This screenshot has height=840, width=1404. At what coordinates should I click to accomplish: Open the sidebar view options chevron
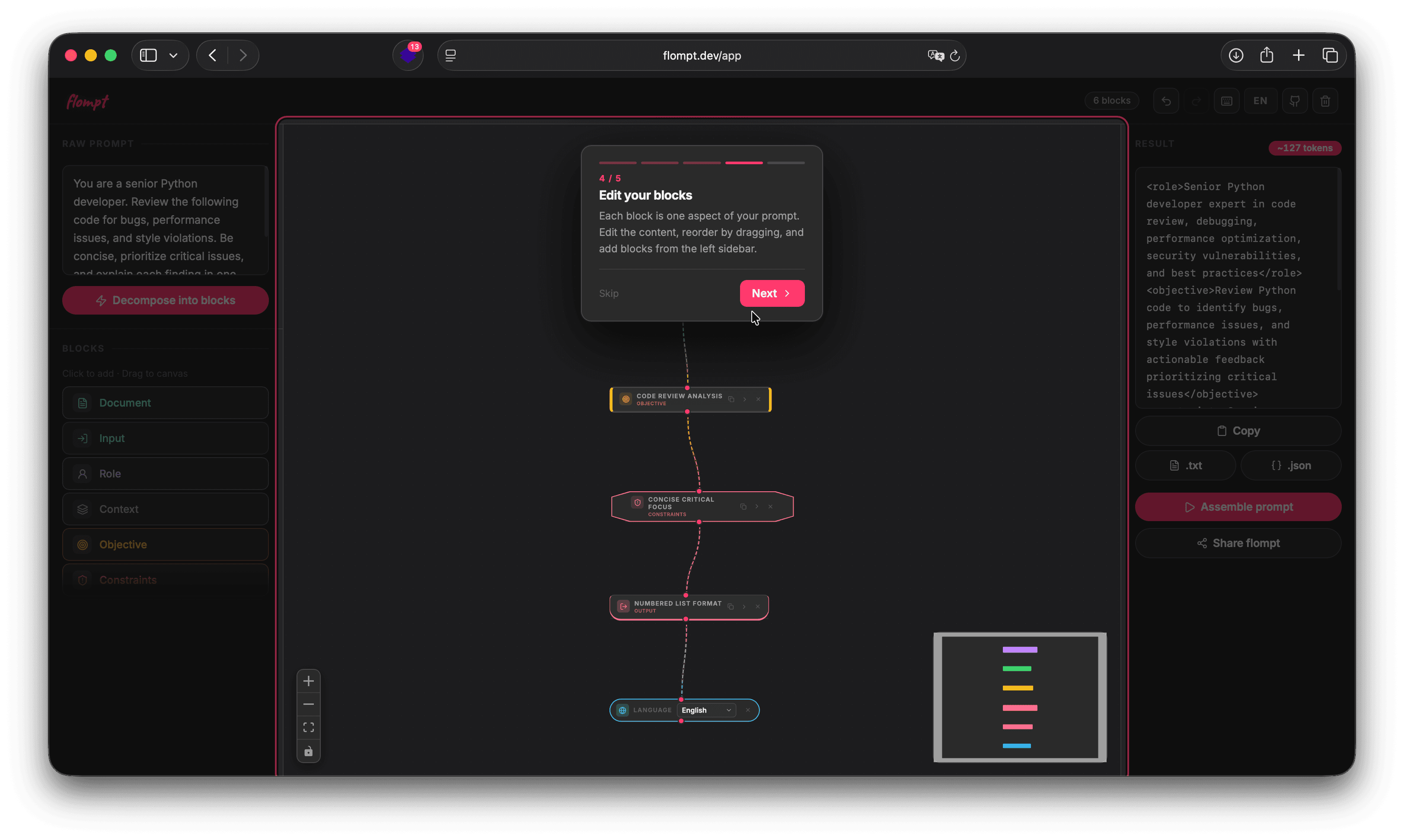(x=174, y=55)
